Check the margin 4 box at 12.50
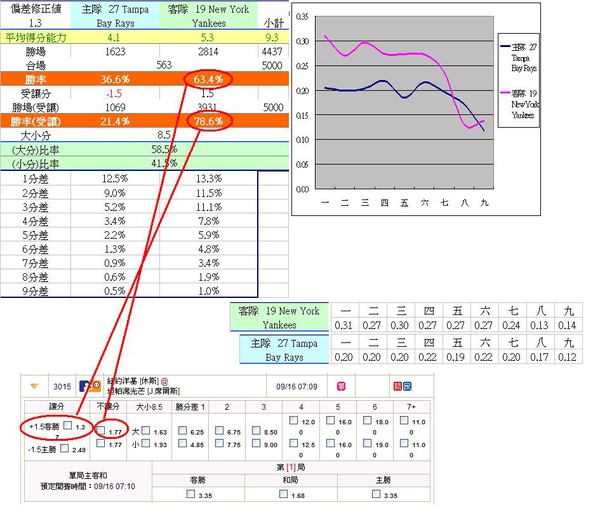 293,443
